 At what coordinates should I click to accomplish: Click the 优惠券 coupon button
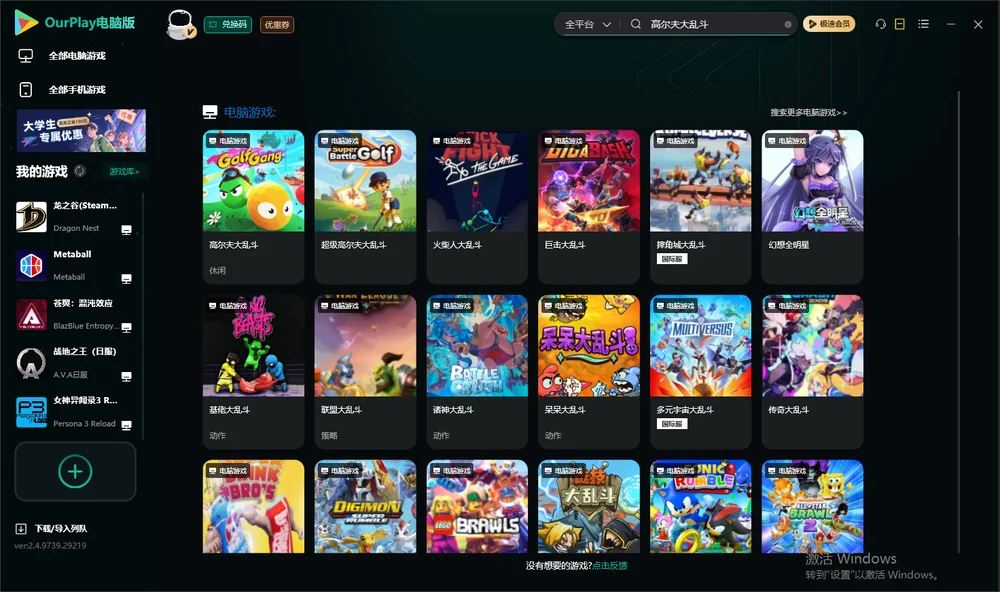pos(277,24)
